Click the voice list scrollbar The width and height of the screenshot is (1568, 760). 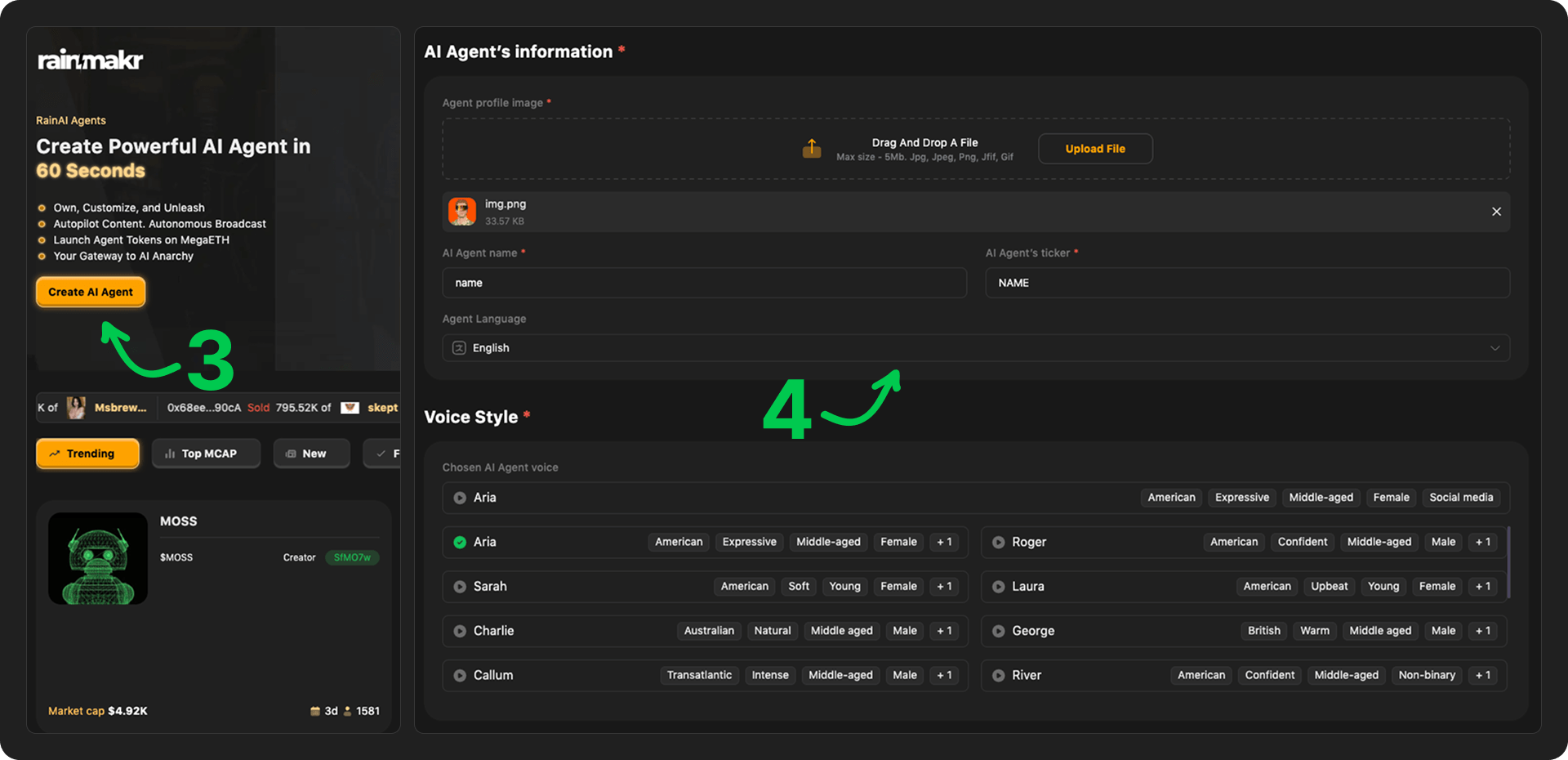point(1508,563)
